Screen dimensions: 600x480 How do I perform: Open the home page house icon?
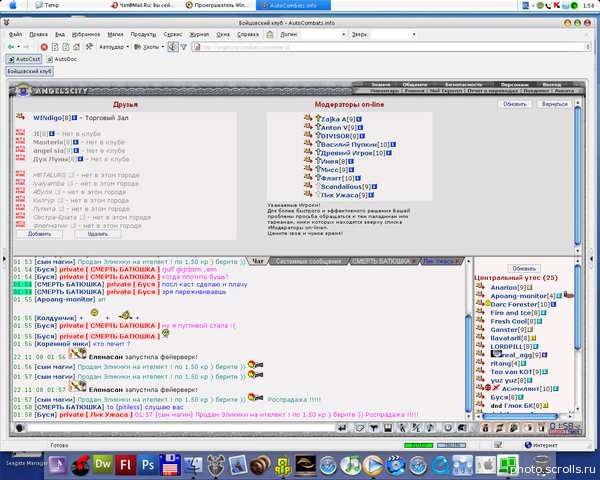tap(77, 47)
